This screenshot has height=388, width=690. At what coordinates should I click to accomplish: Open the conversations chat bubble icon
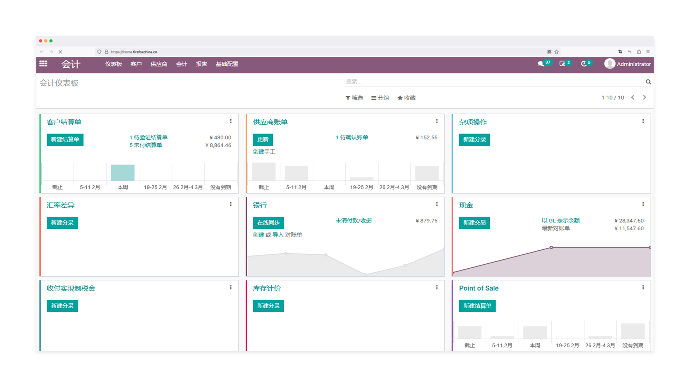point(540,64)
